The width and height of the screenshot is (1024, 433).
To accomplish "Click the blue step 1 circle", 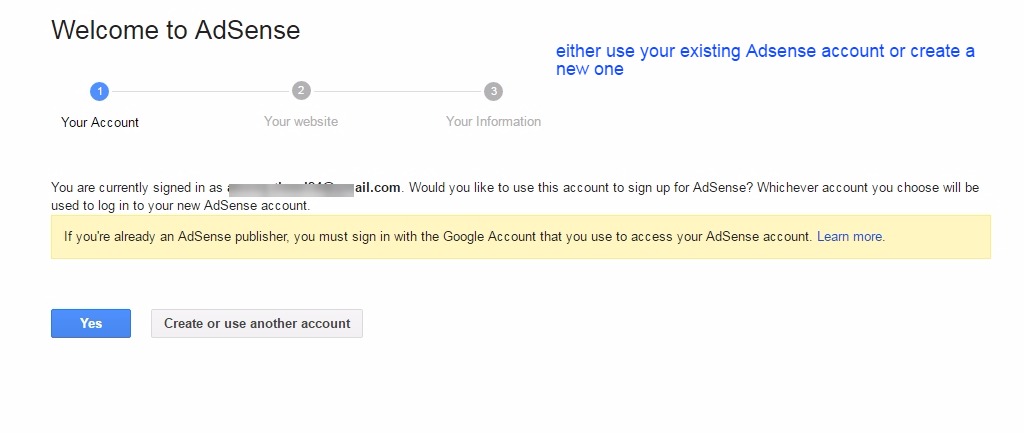I will pyautogui.click(x=99, y=91).
